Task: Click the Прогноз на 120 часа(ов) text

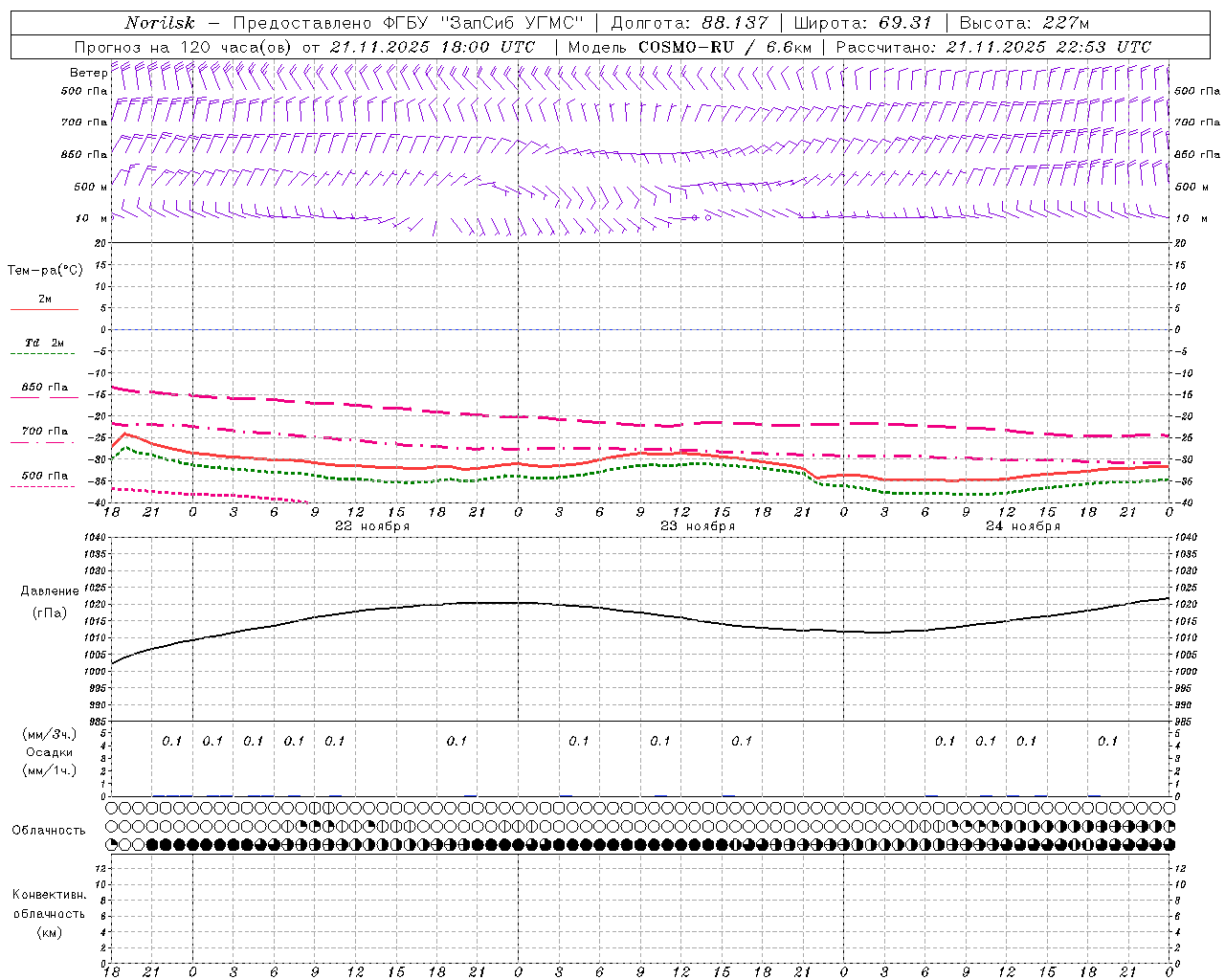Action: [x=183, y=47]
